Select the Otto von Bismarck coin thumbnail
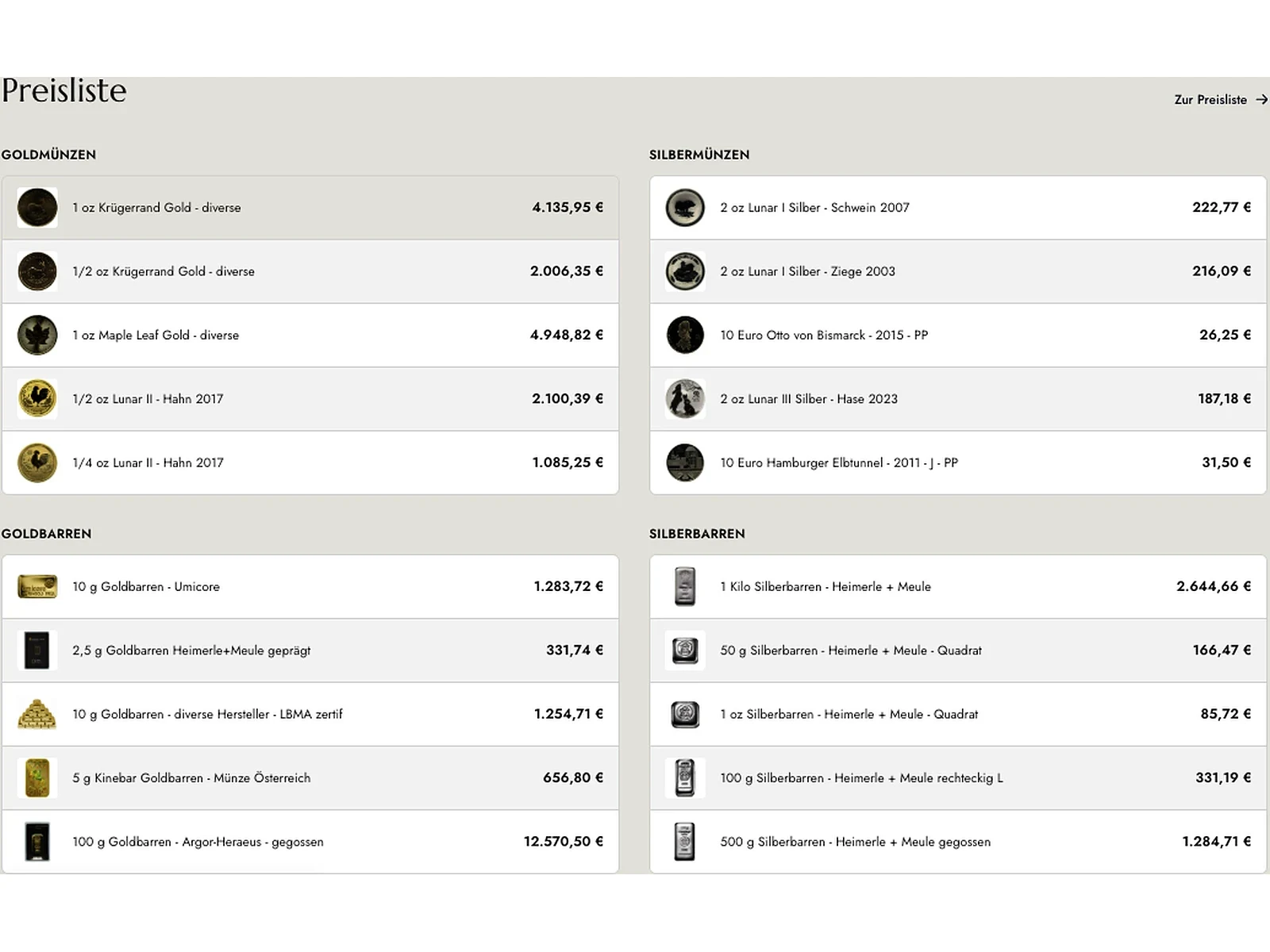Viewport: 1270px width, 952px height. coord(685,335)
